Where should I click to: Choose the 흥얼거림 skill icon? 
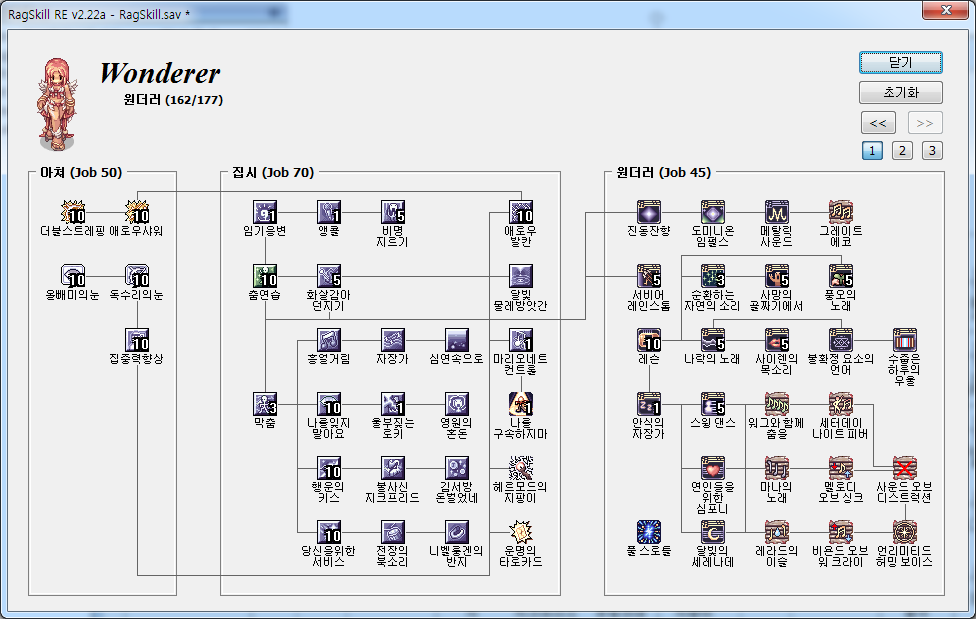coord(329,341)
